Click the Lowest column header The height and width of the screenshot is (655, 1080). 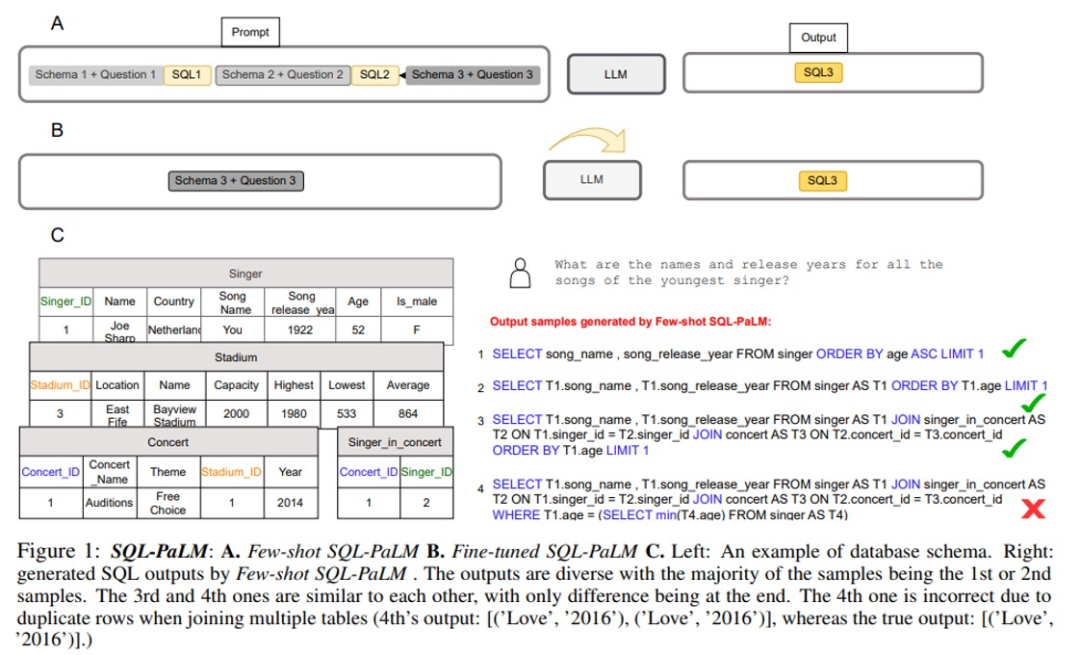[346, 385]
